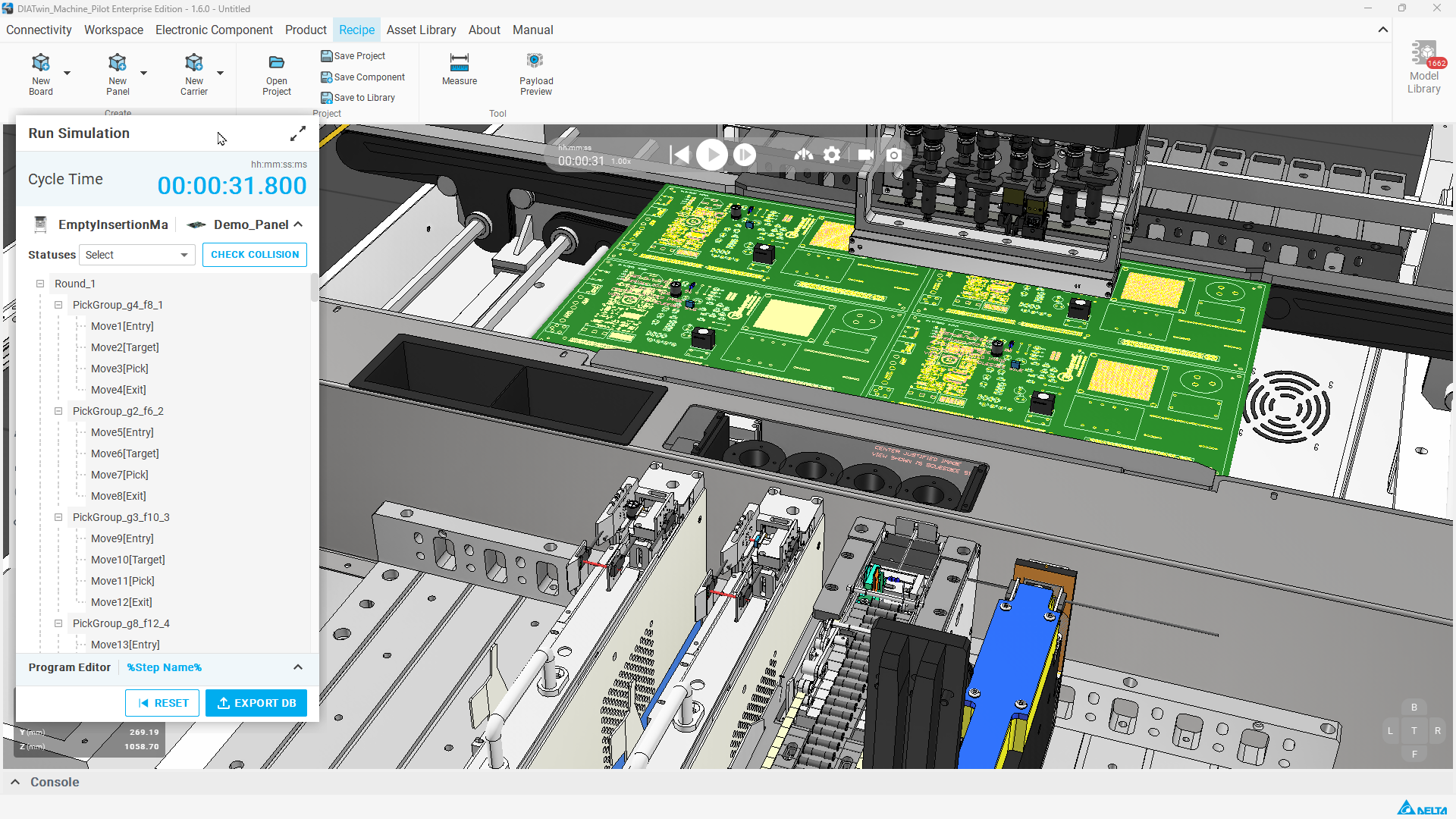Open the New Panel dropdown arrow
The width and height of the screenshot is (1456, 819).
pos(143,73)
